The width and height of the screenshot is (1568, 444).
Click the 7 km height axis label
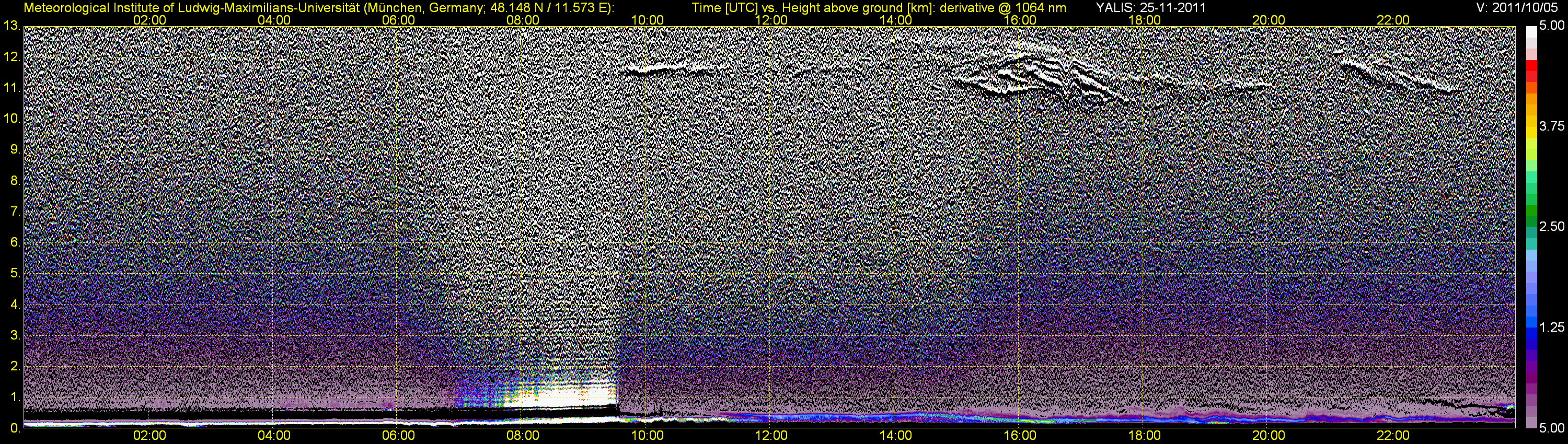pyautogui.click(x=15, y=212)
